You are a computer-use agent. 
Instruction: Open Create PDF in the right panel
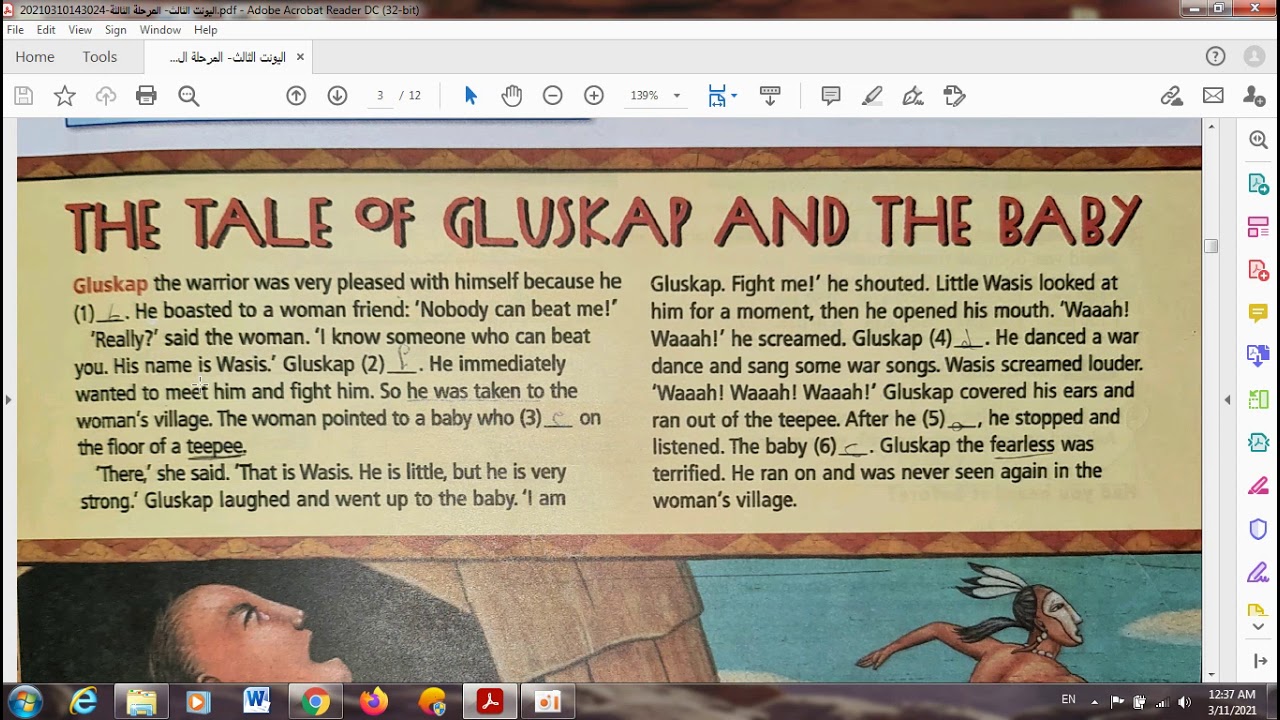(x=1258, y=270)
